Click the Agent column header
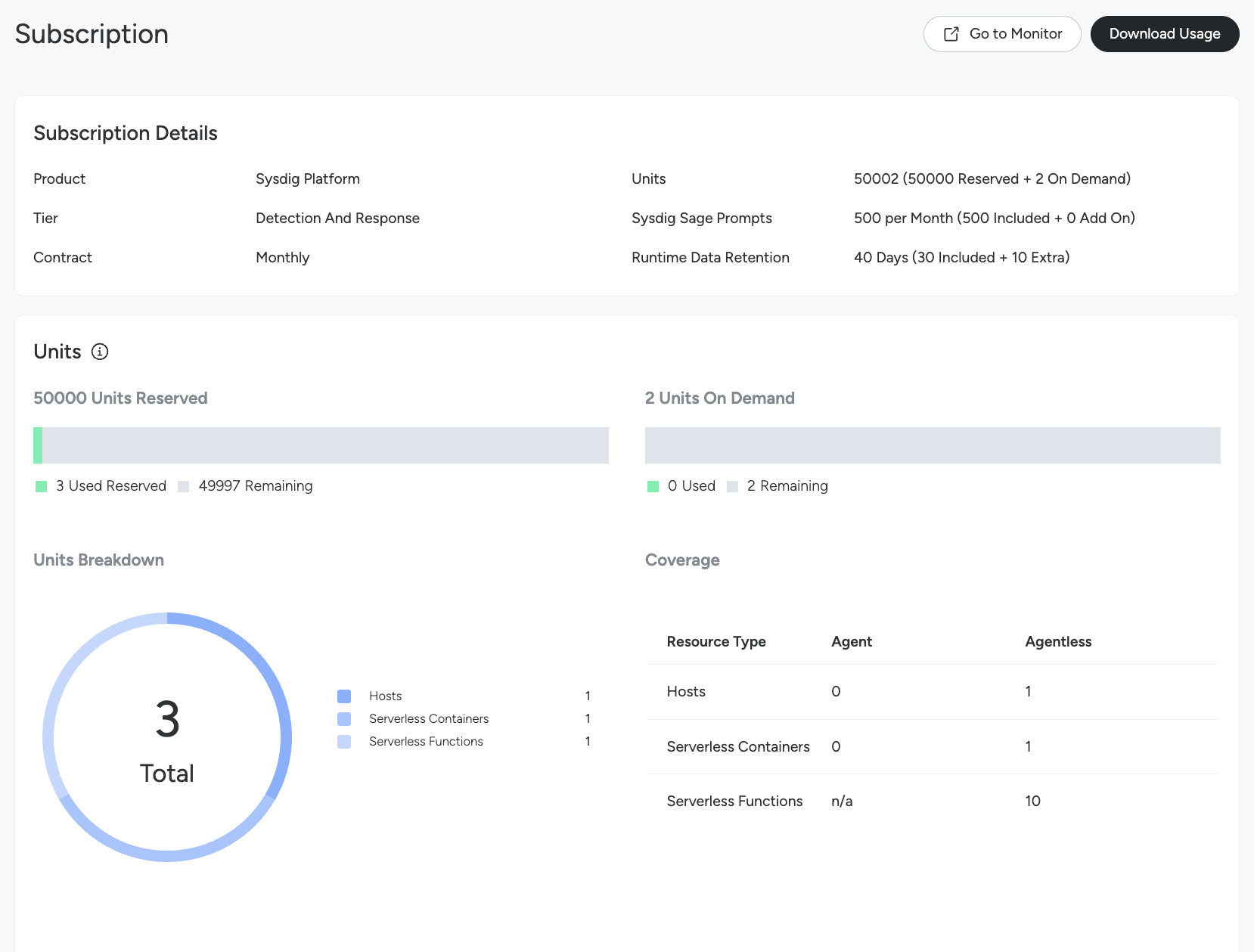Screen dimensions: 1254x952 (x=852, y=641)
